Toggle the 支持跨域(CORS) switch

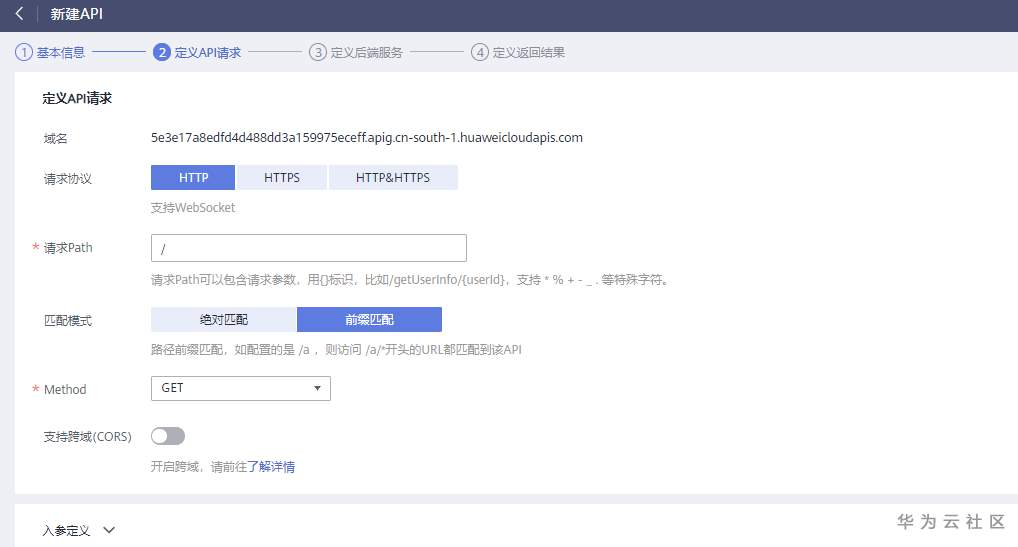(x=168, y=436)
